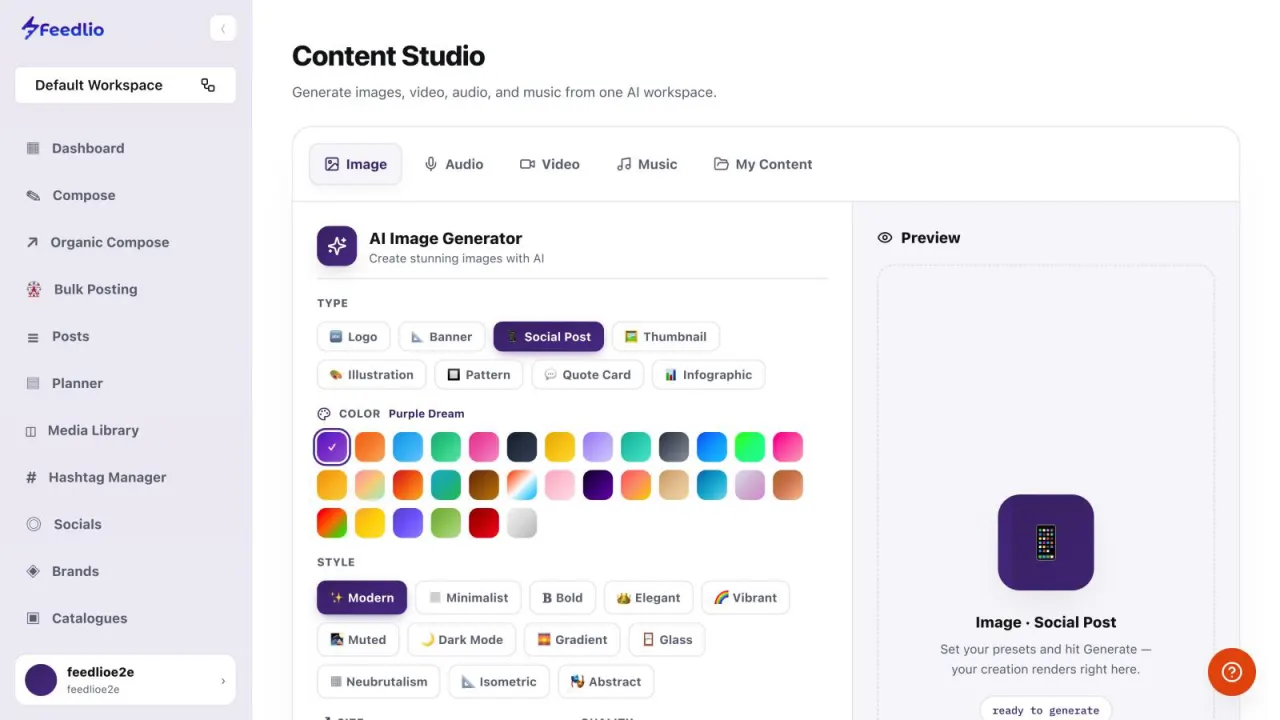The image size is (1280, 720).
Task: Select the Logo image type
Action: tap(353, 337)
